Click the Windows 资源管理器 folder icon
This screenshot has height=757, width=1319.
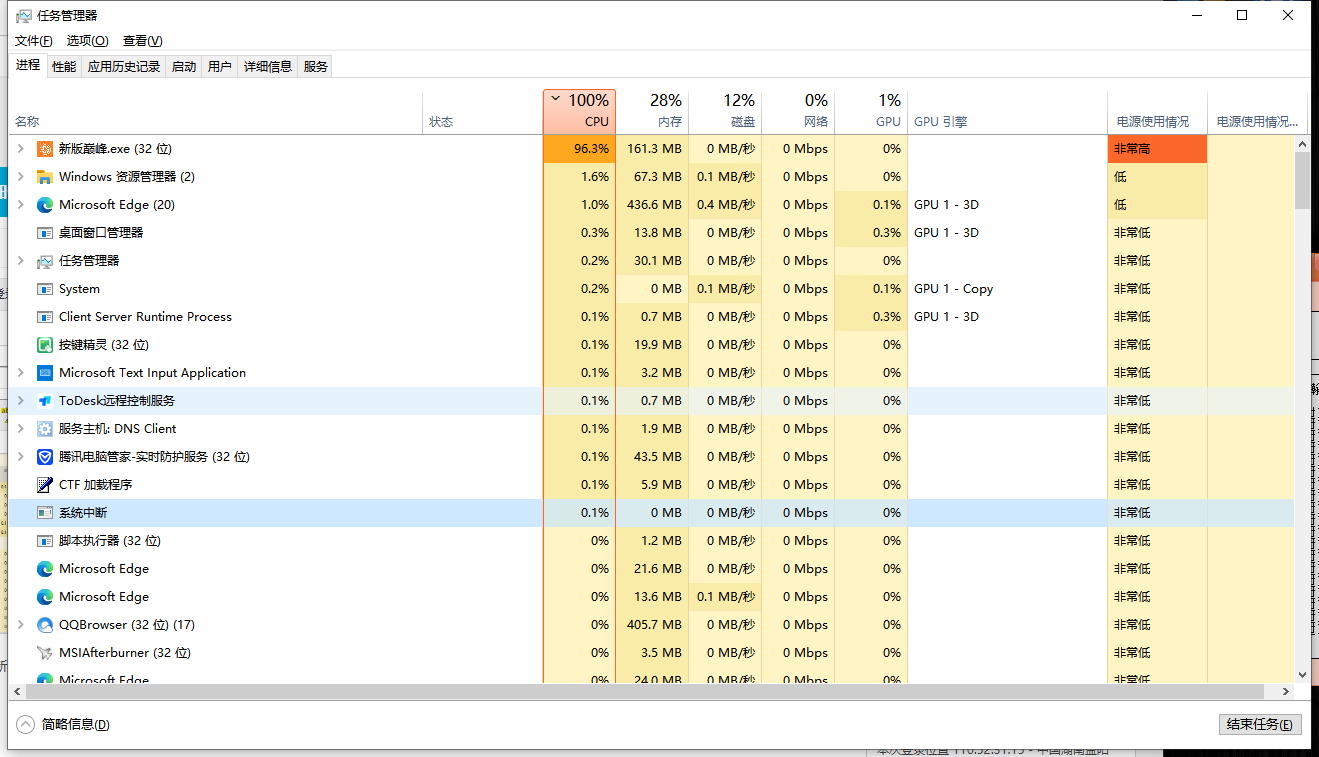[44, 177]
